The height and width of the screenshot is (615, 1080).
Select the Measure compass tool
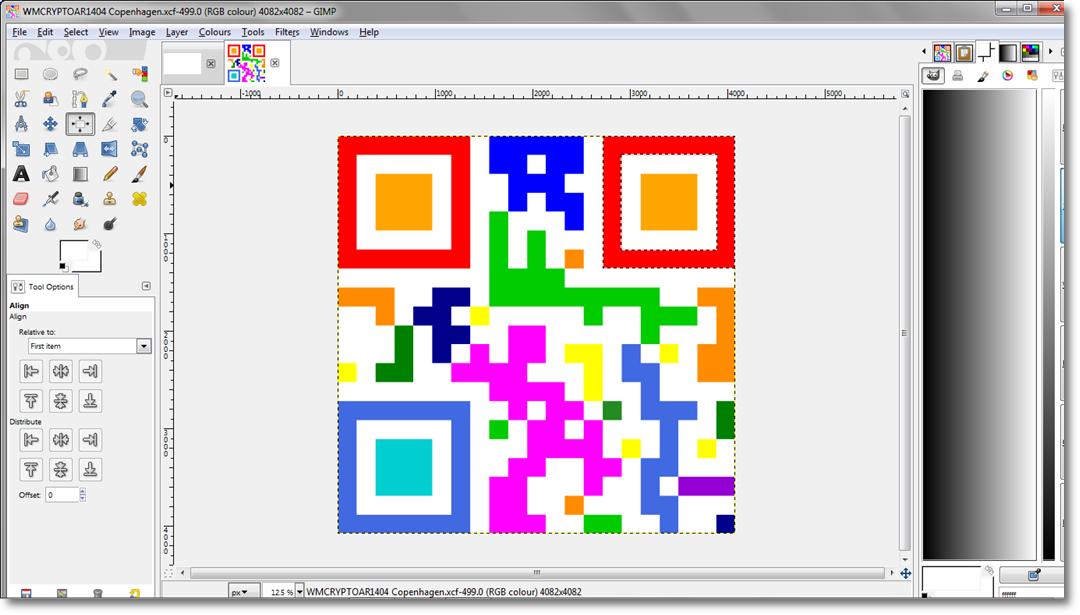pos(21,124)
